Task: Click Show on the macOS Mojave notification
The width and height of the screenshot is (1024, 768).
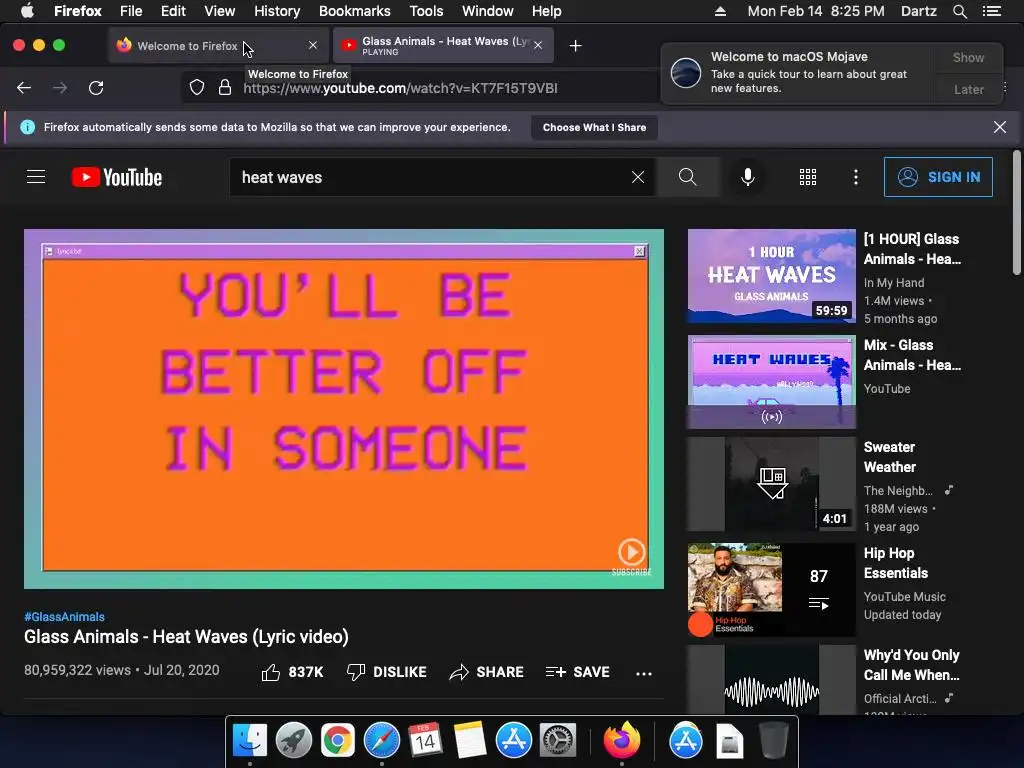Action: 968,57
